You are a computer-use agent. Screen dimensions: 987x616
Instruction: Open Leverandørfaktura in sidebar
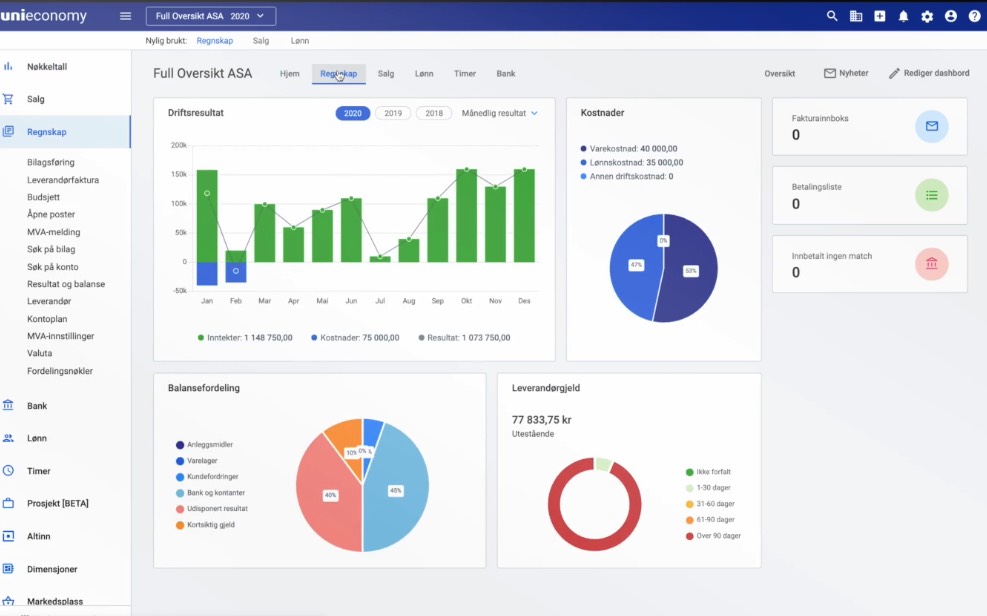(x=63, y=180)
